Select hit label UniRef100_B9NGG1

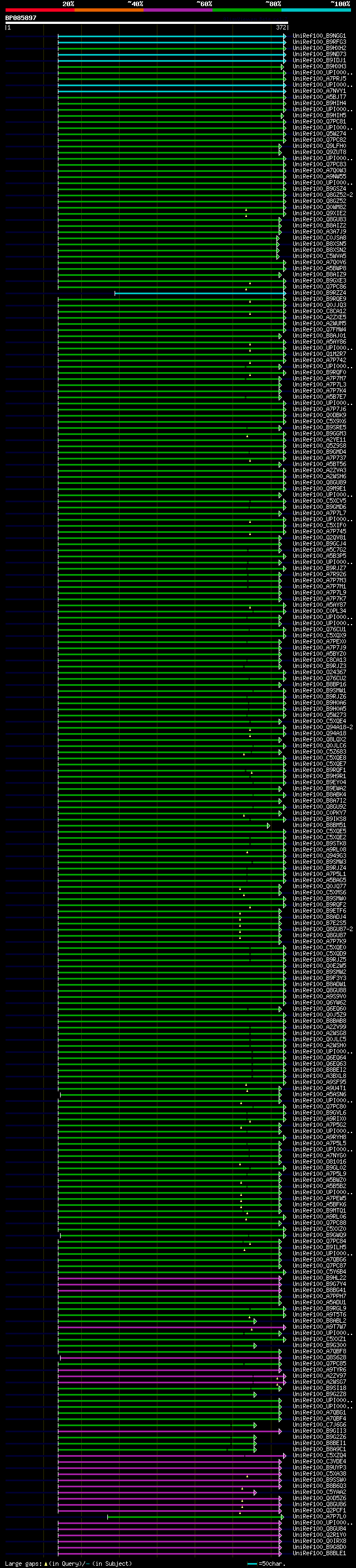pos(319,36)
